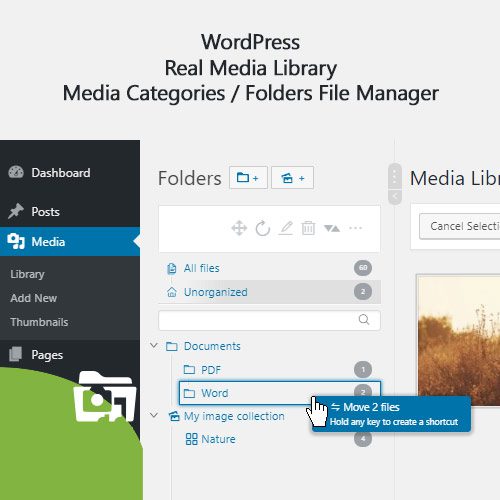Click the search magnifier icon
500x500 pixels.
364,320
